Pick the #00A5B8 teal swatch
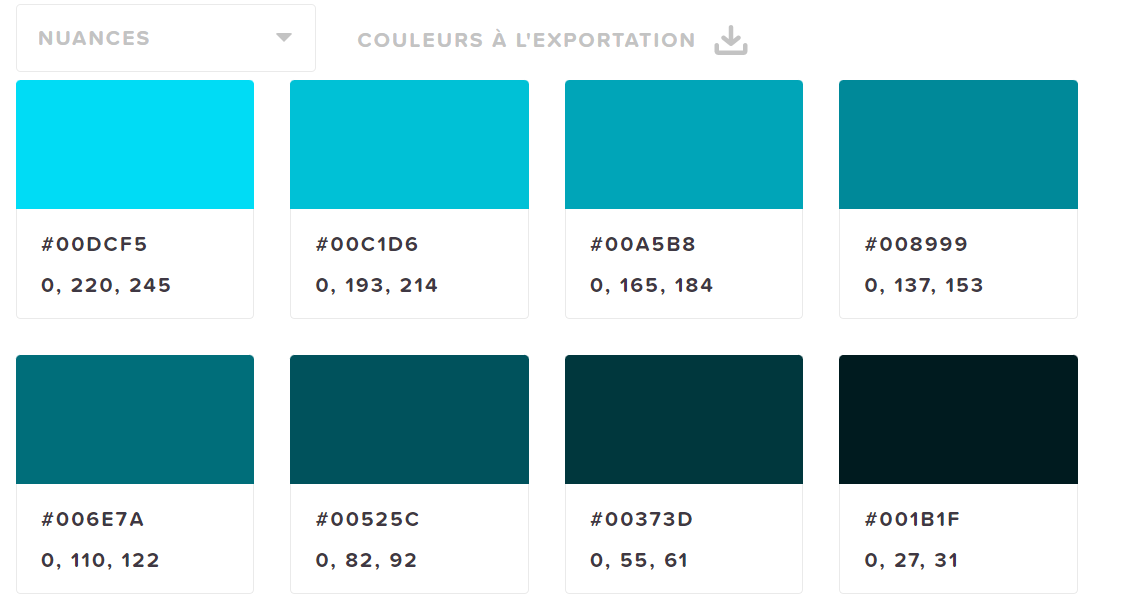Image resolution: width=1138 pixels, height=606 pixels. click(x=684, y=144)
